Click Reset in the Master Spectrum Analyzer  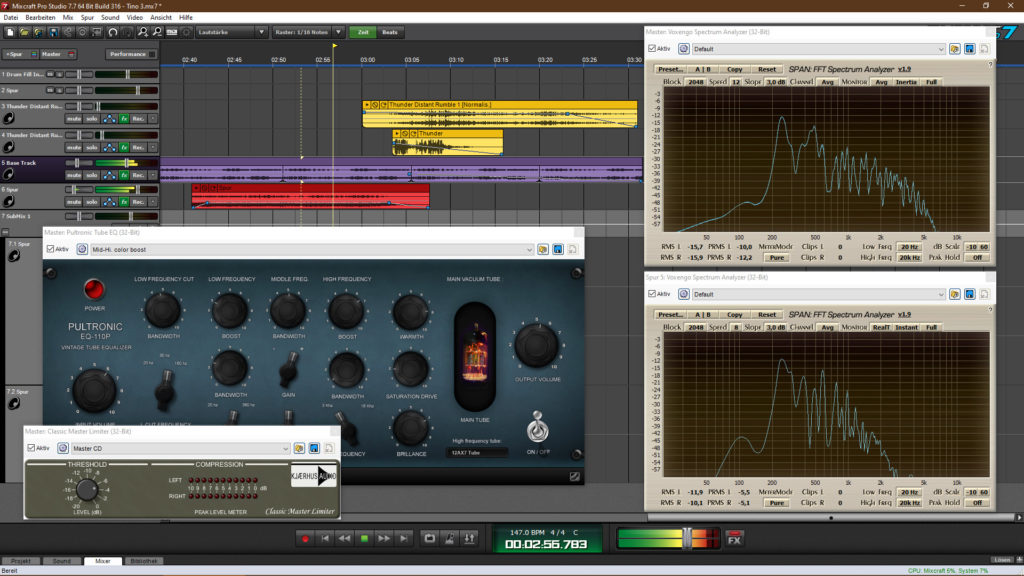coord(767,69)
